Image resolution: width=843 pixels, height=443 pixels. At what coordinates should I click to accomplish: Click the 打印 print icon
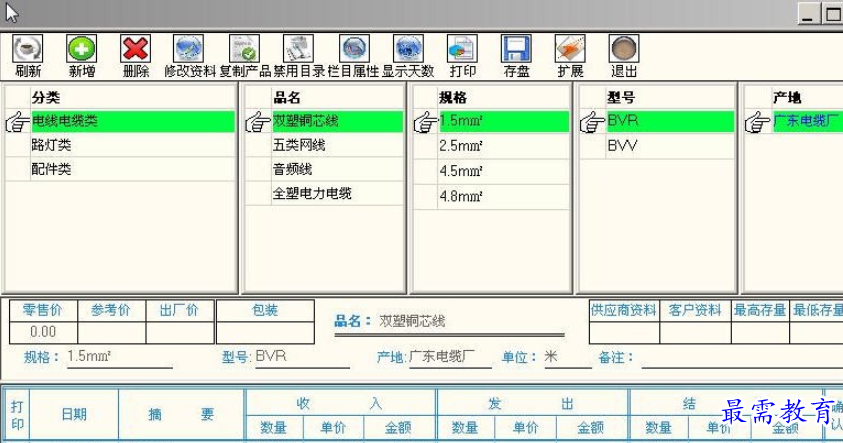462,49
